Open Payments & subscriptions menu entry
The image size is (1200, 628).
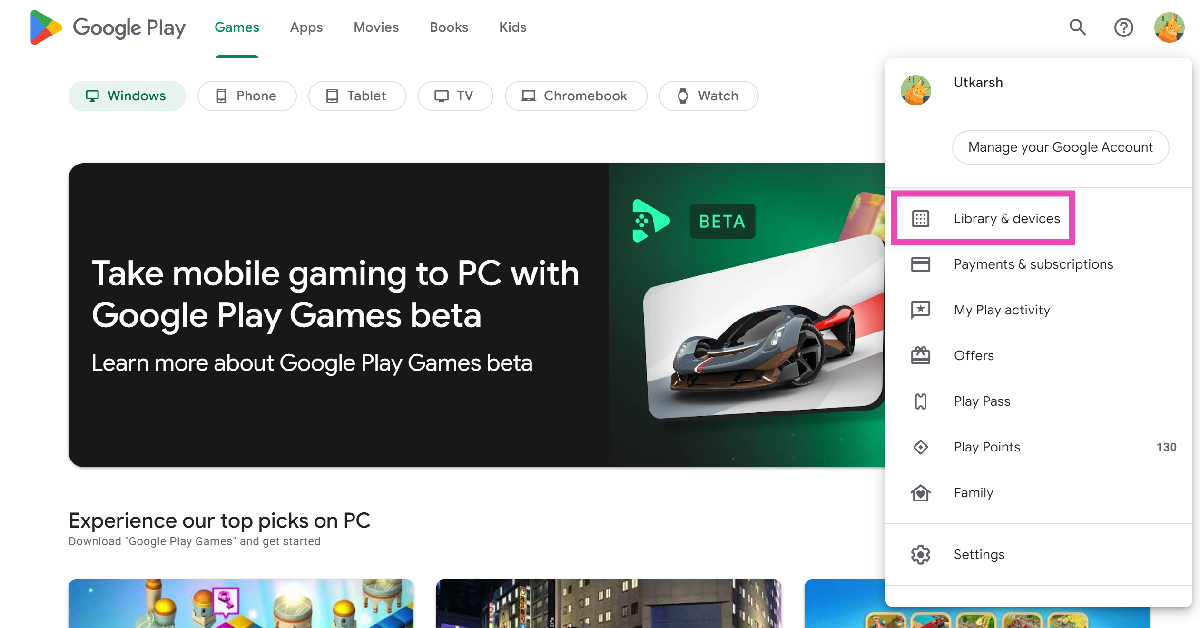pos(1038,264)
